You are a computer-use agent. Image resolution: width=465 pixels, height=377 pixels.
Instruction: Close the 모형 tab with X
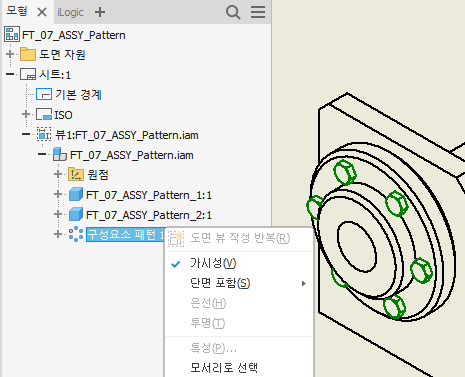pos(42,12)
